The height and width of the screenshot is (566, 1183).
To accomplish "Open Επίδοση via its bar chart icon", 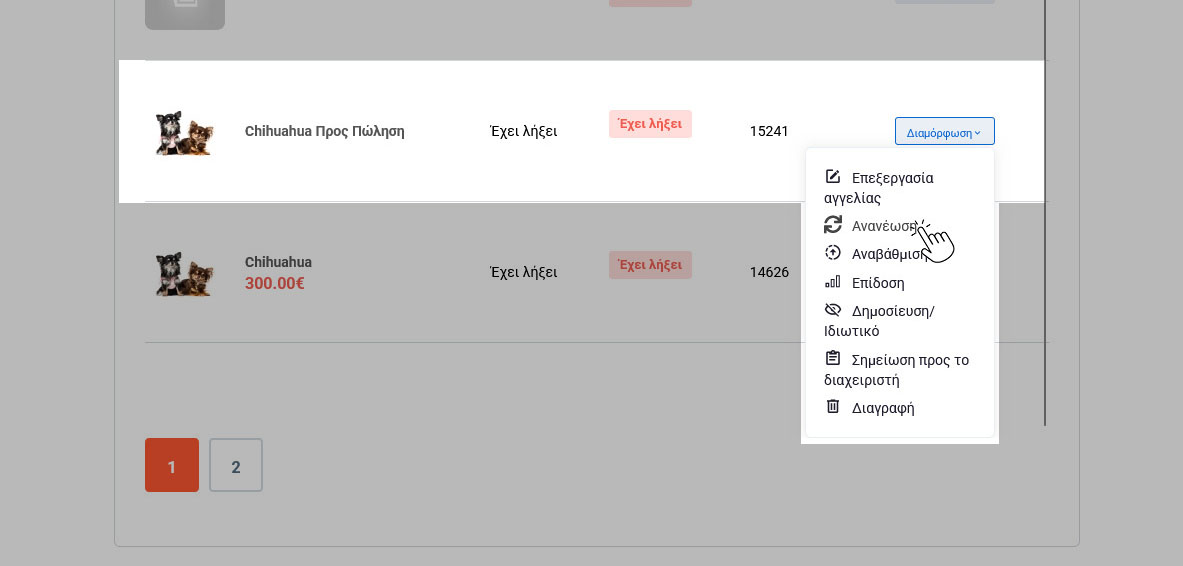I will point(833,282).
